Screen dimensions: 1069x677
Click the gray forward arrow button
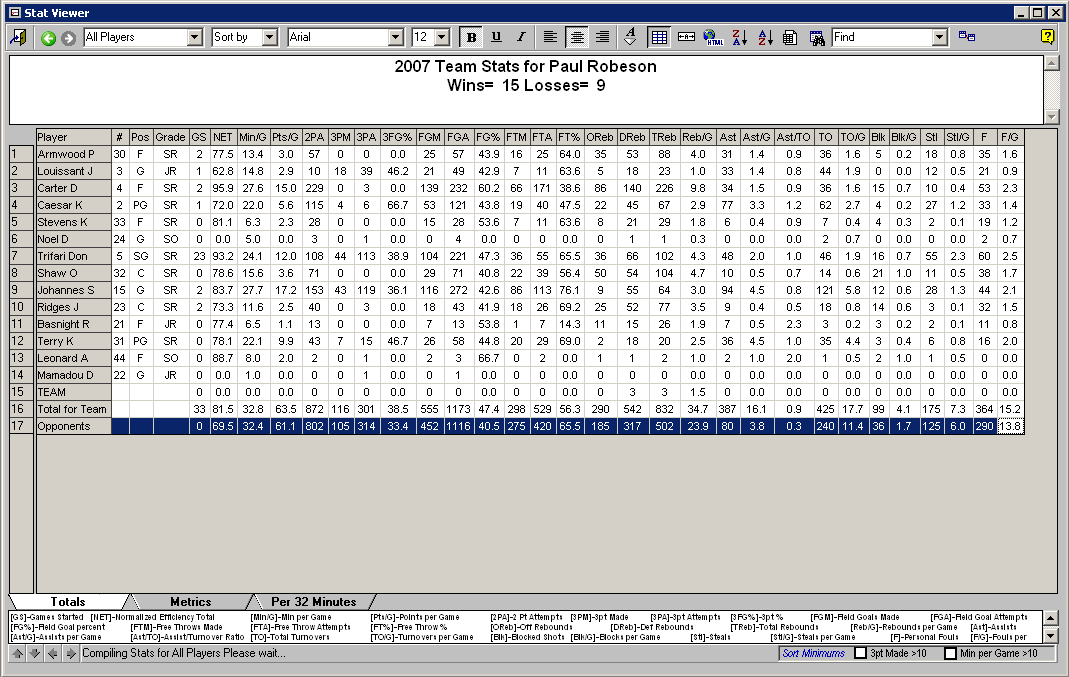coord(68,38)
